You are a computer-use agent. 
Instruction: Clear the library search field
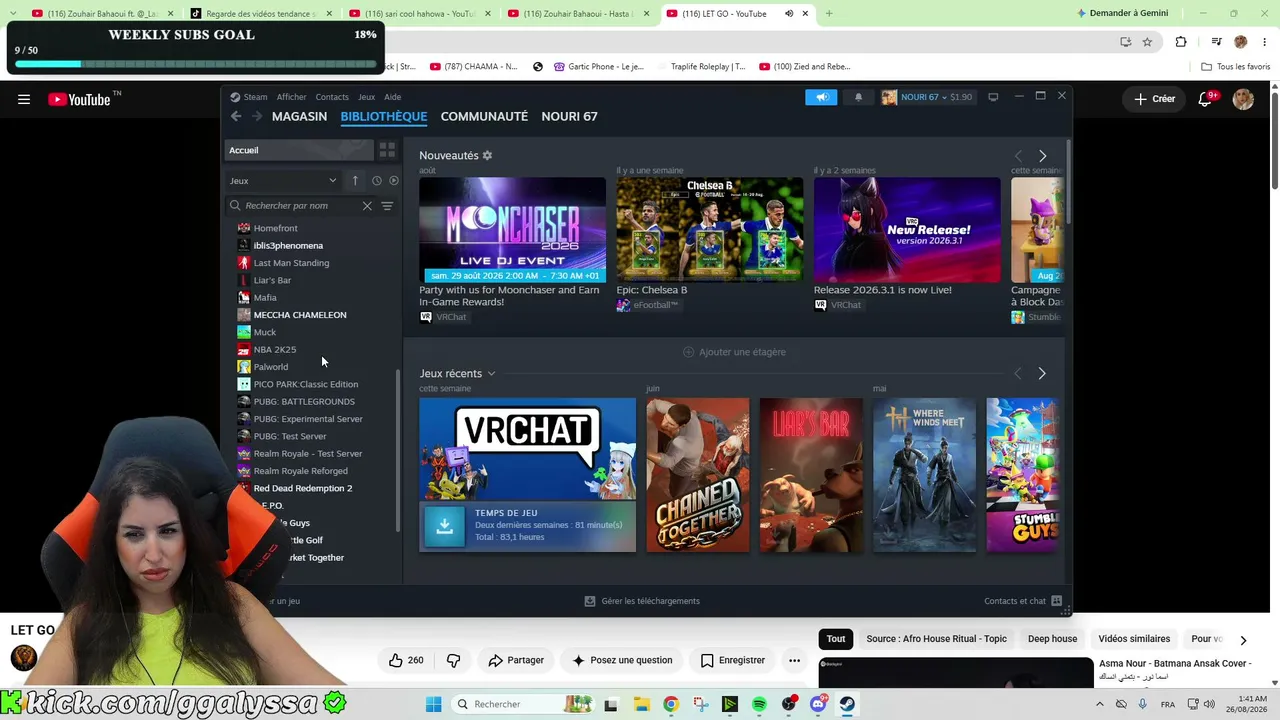click(367, 206)
